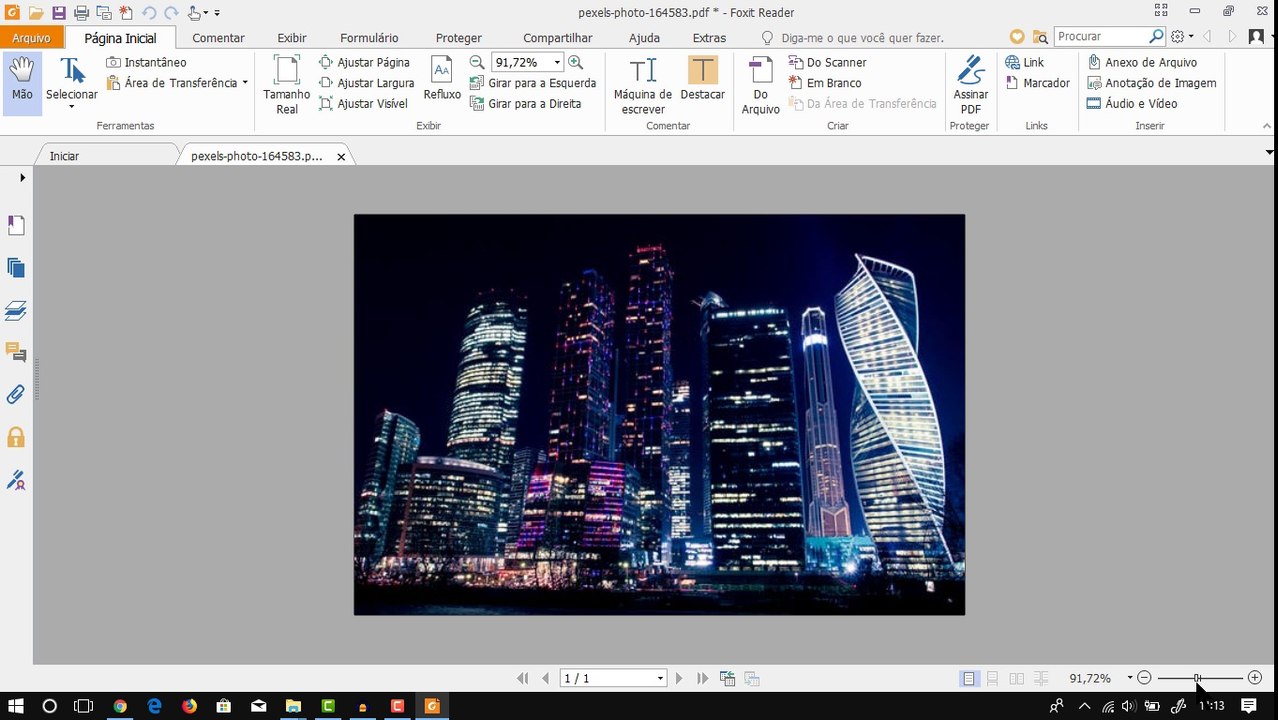Open Windows Start menu
Viewport: 1278px width, 720px height.
point(16,706)
